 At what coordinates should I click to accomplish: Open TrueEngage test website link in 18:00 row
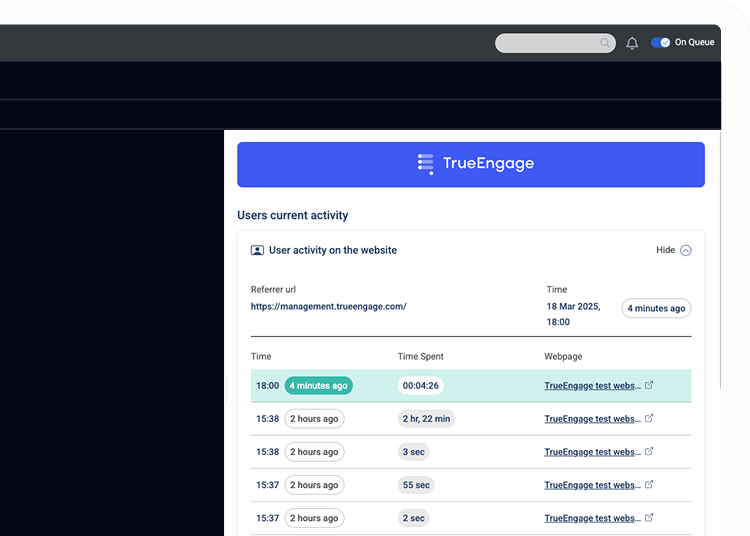(x=592, y=386)
